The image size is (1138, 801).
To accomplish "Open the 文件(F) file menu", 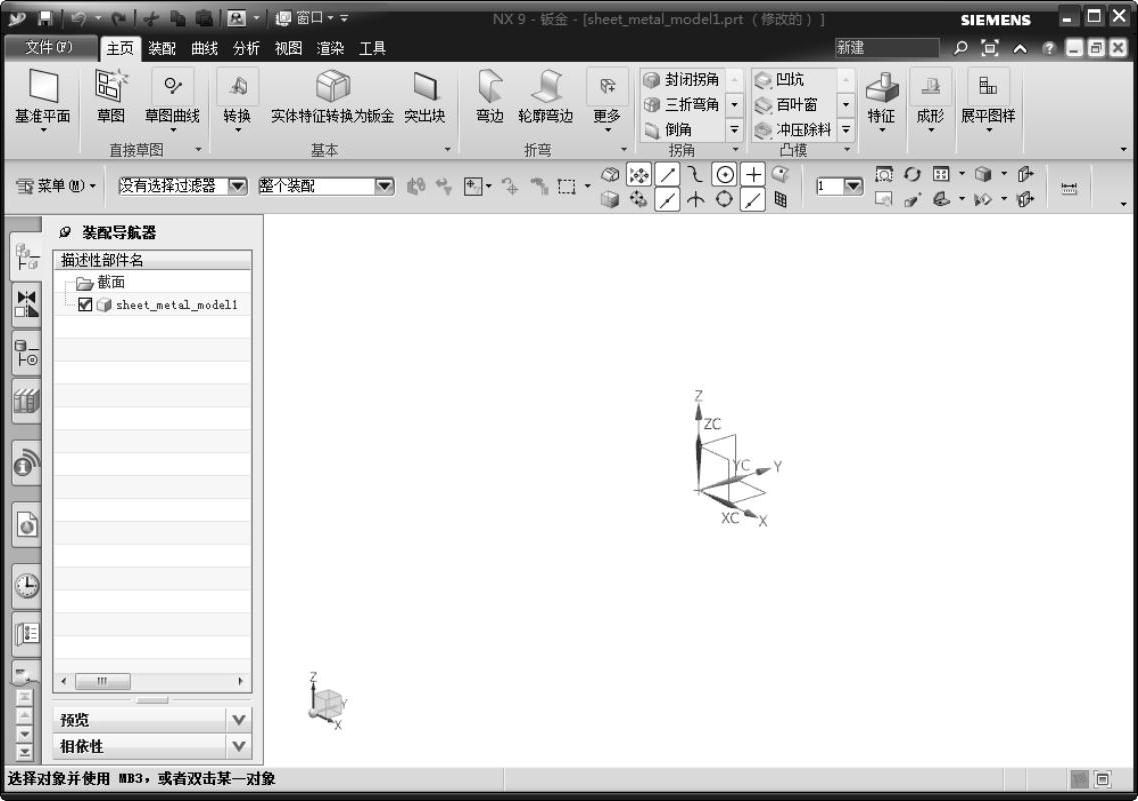I will [49, 48].
